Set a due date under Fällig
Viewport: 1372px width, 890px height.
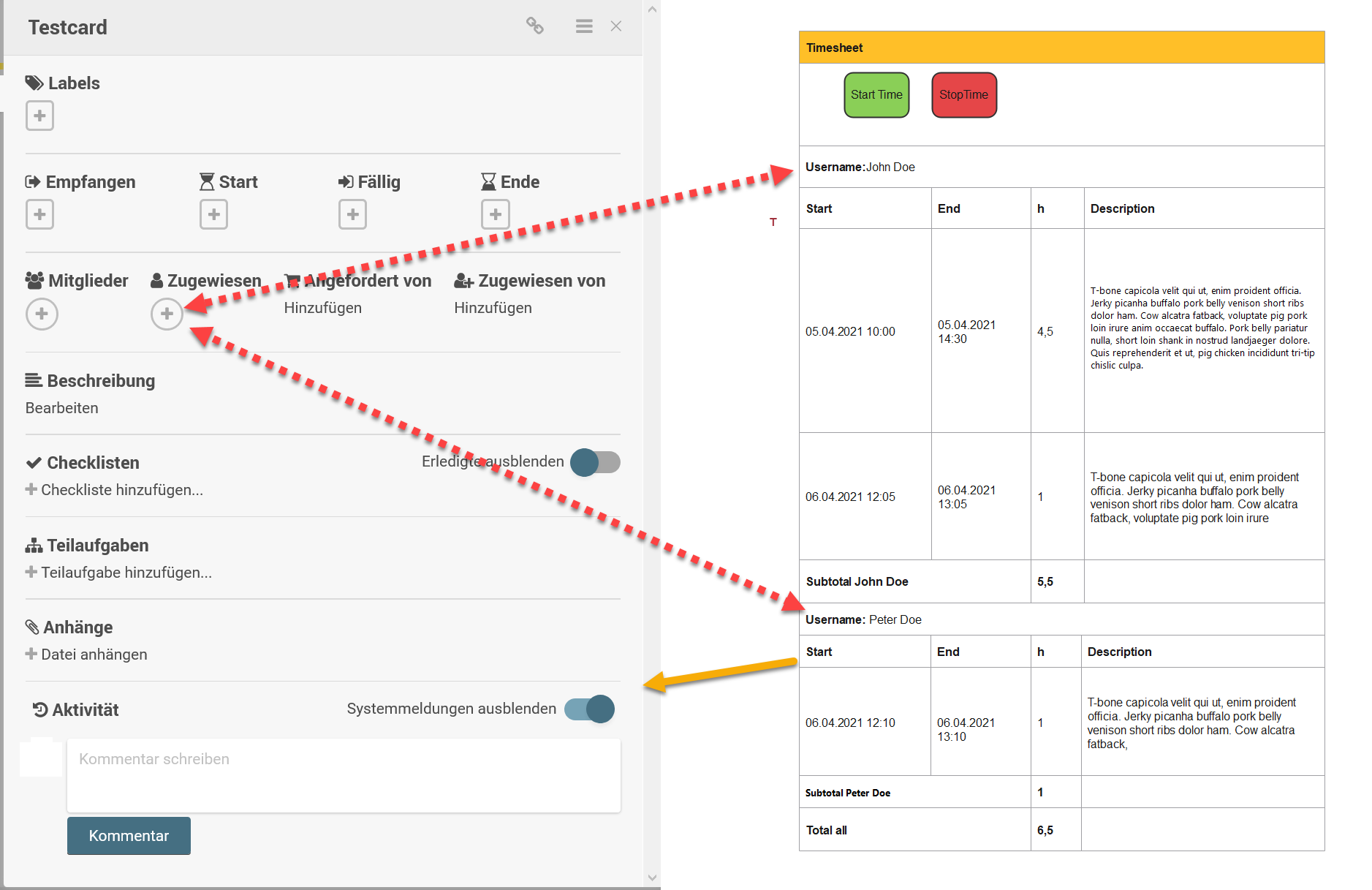point(352,214)
